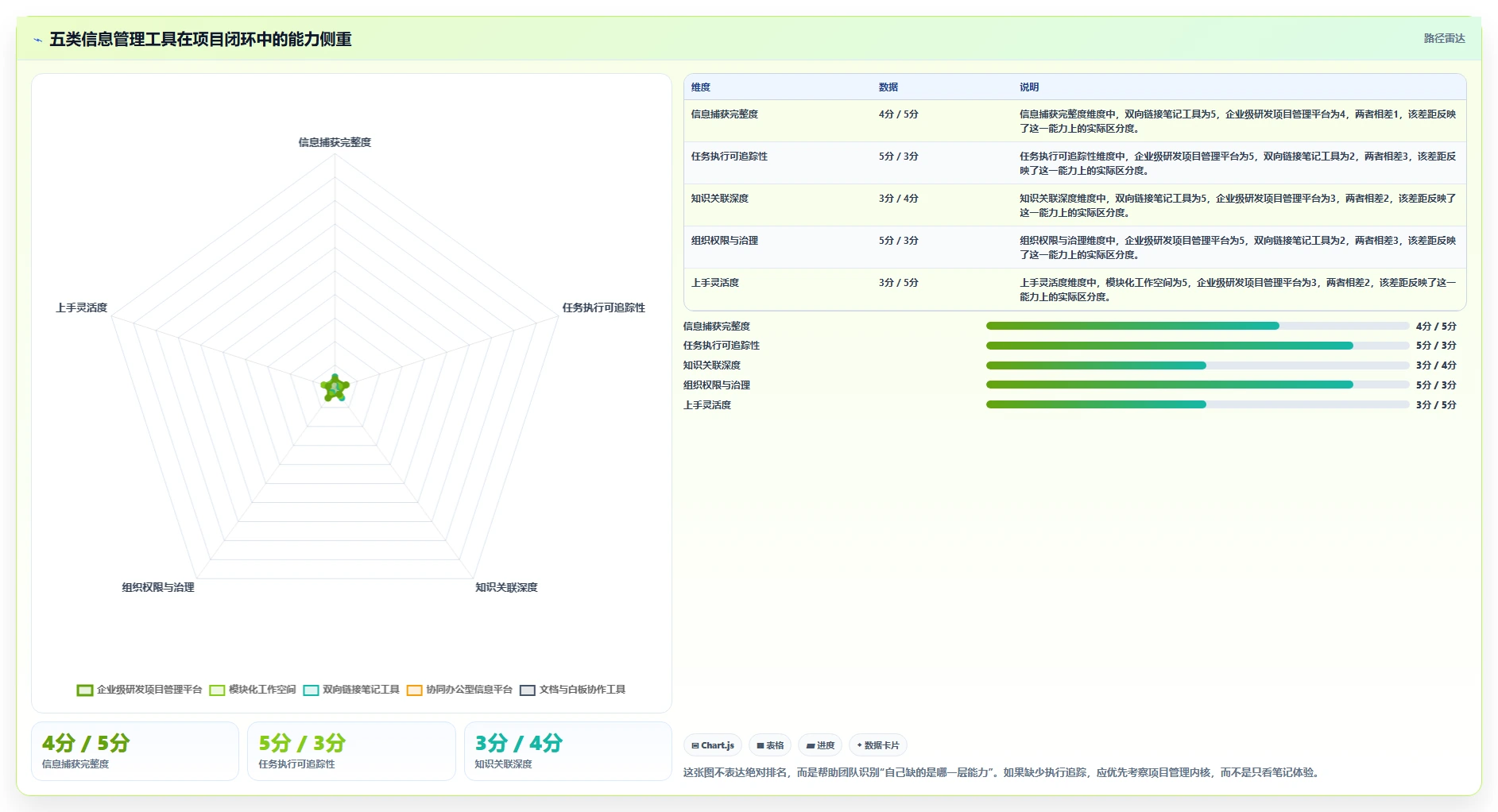Click the 3分 / 4分 知识关联深度 stat card
1498x812 pixels.
pyautogui.click(x=567, y=751)
